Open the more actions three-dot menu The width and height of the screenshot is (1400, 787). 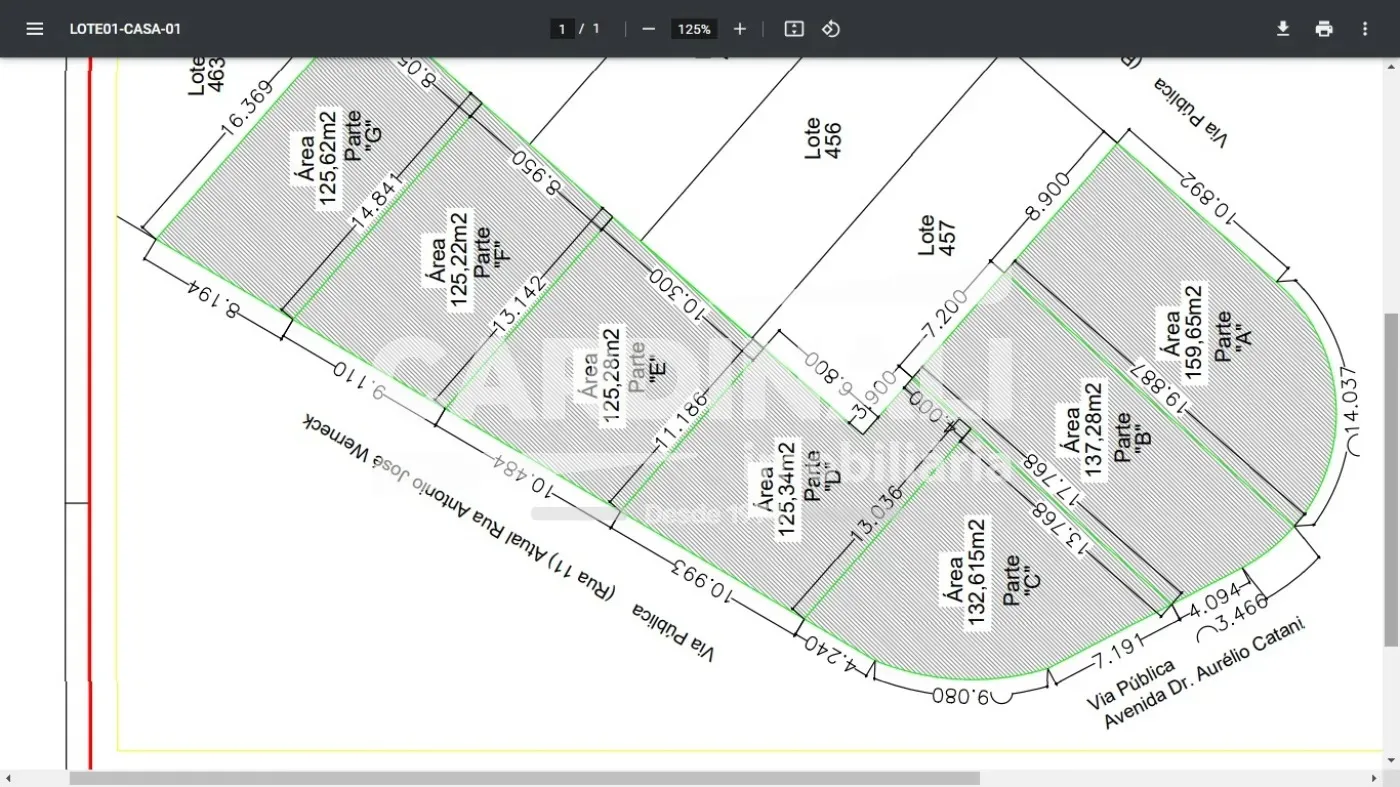point(1365,28)
